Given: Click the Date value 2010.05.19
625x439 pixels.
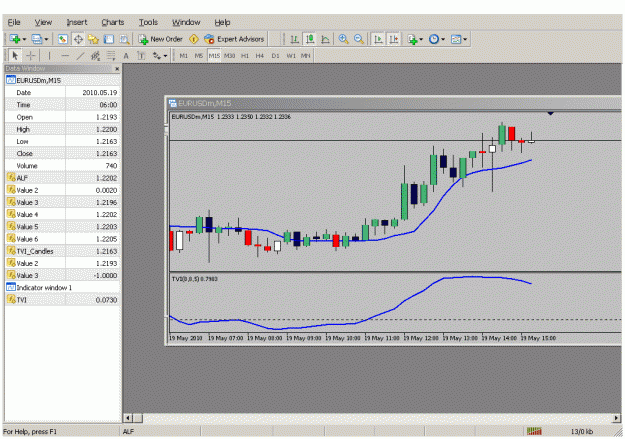Looking at the screenshot, I should [x=100, y=93].
